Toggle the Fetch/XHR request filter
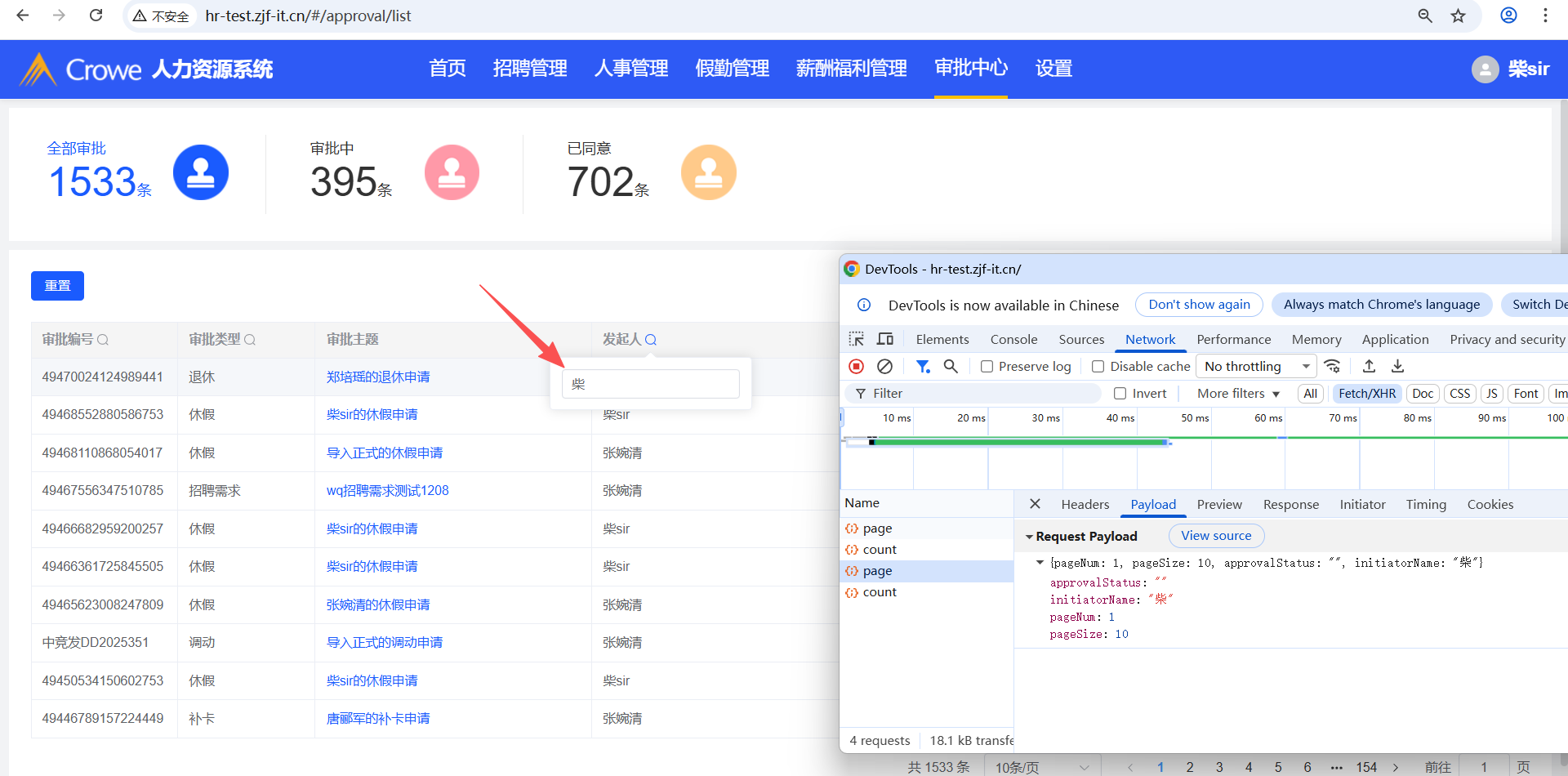The height and width of the screenshot is (776, 1568). point(1367,394)
